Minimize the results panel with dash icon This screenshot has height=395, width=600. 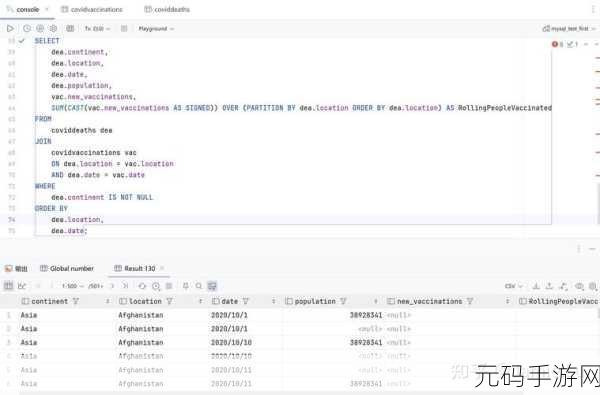coord(592,249)
